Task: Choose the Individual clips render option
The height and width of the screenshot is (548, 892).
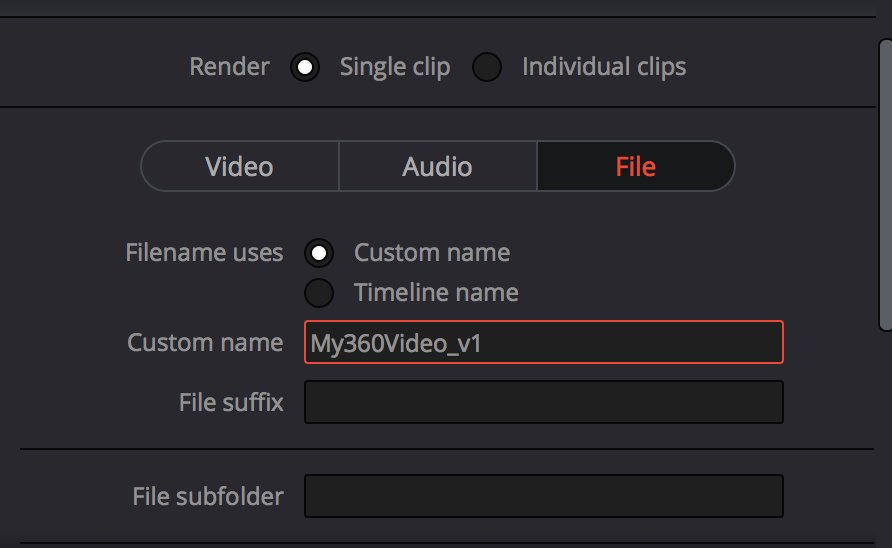Action: (487, 67)
